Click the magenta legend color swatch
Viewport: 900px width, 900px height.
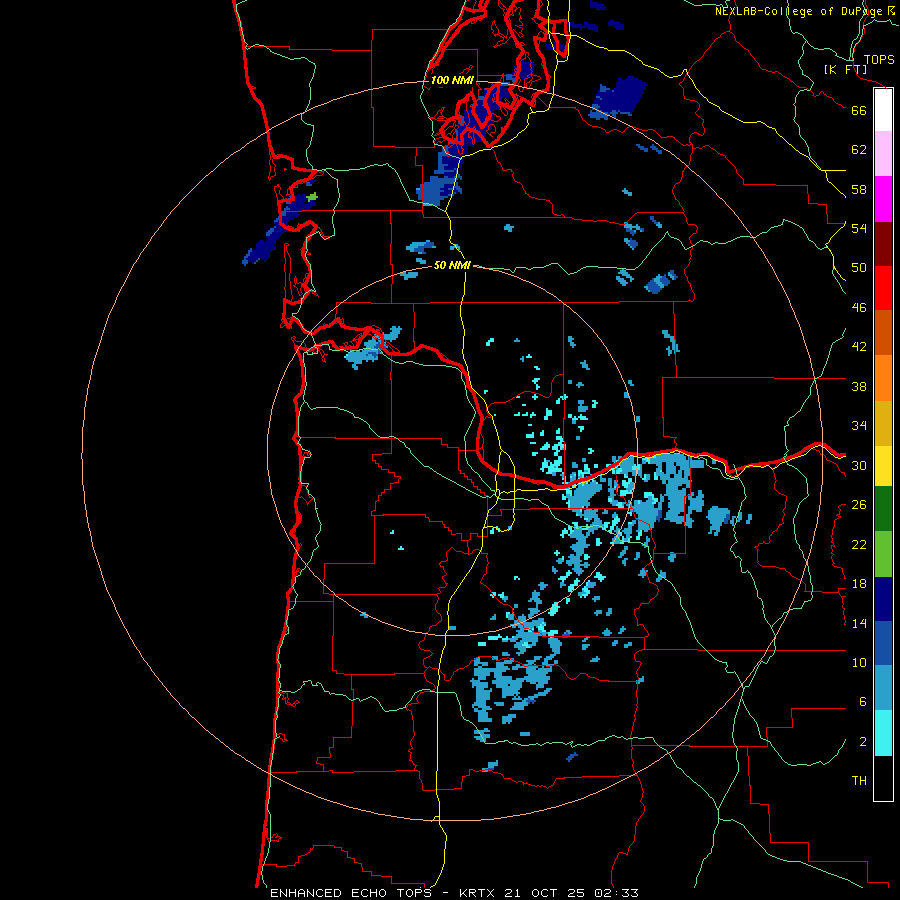click(x=883, y=199)
